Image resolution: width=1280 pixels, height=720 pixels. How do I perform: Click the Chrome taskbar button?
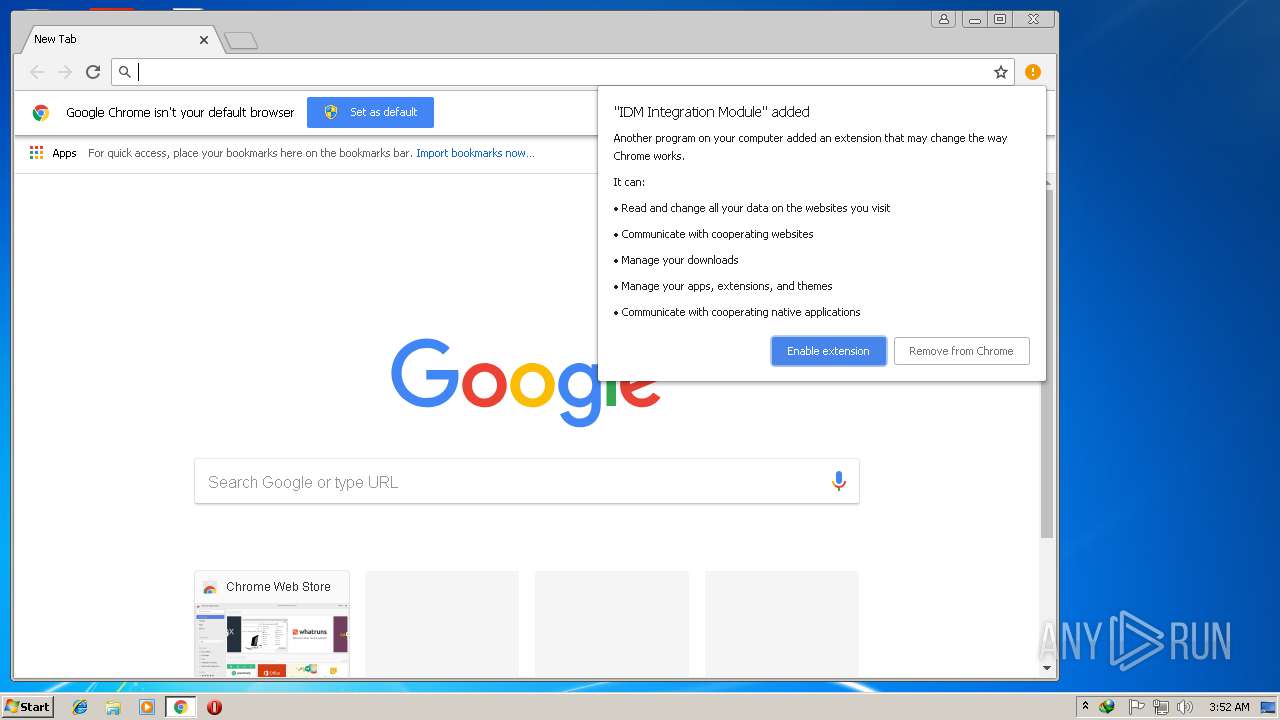(x=180, y=707)
